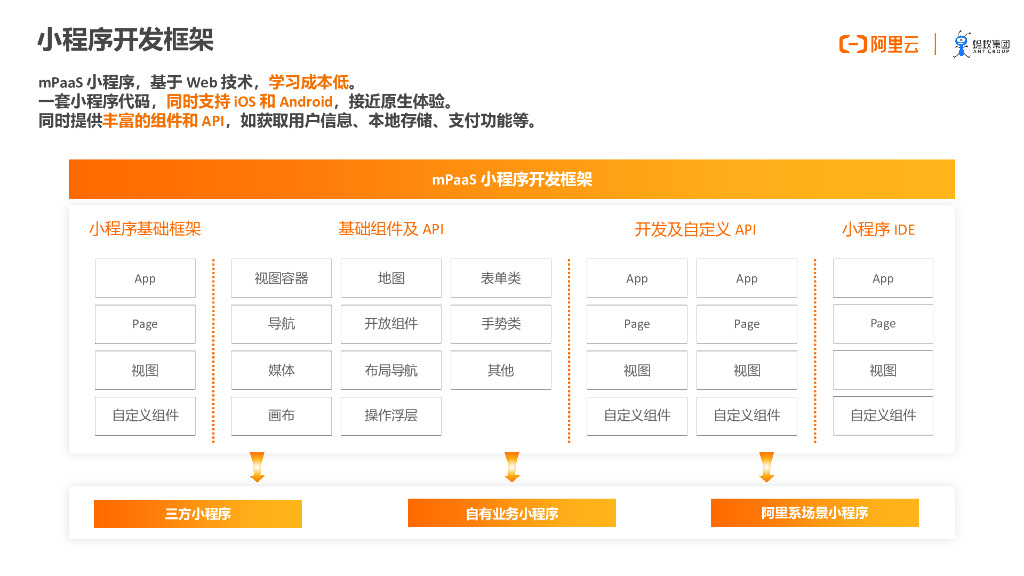Expand the 小程序基础框架 section
Viewport: 1024px width, 576px height.
144,229
